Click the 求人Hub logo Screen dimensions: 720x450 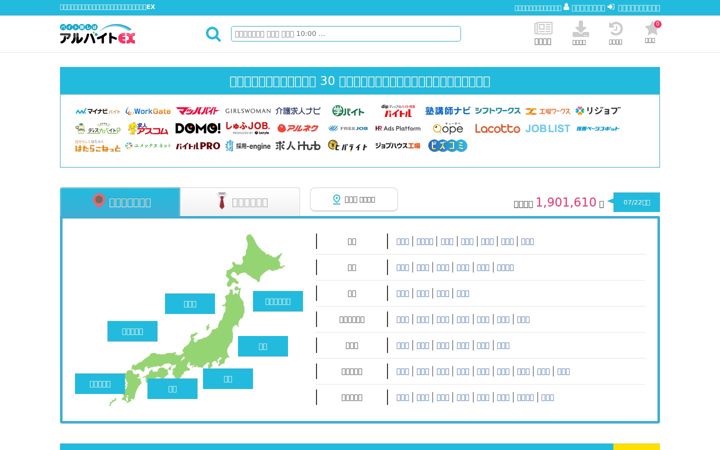click(298, 146)
